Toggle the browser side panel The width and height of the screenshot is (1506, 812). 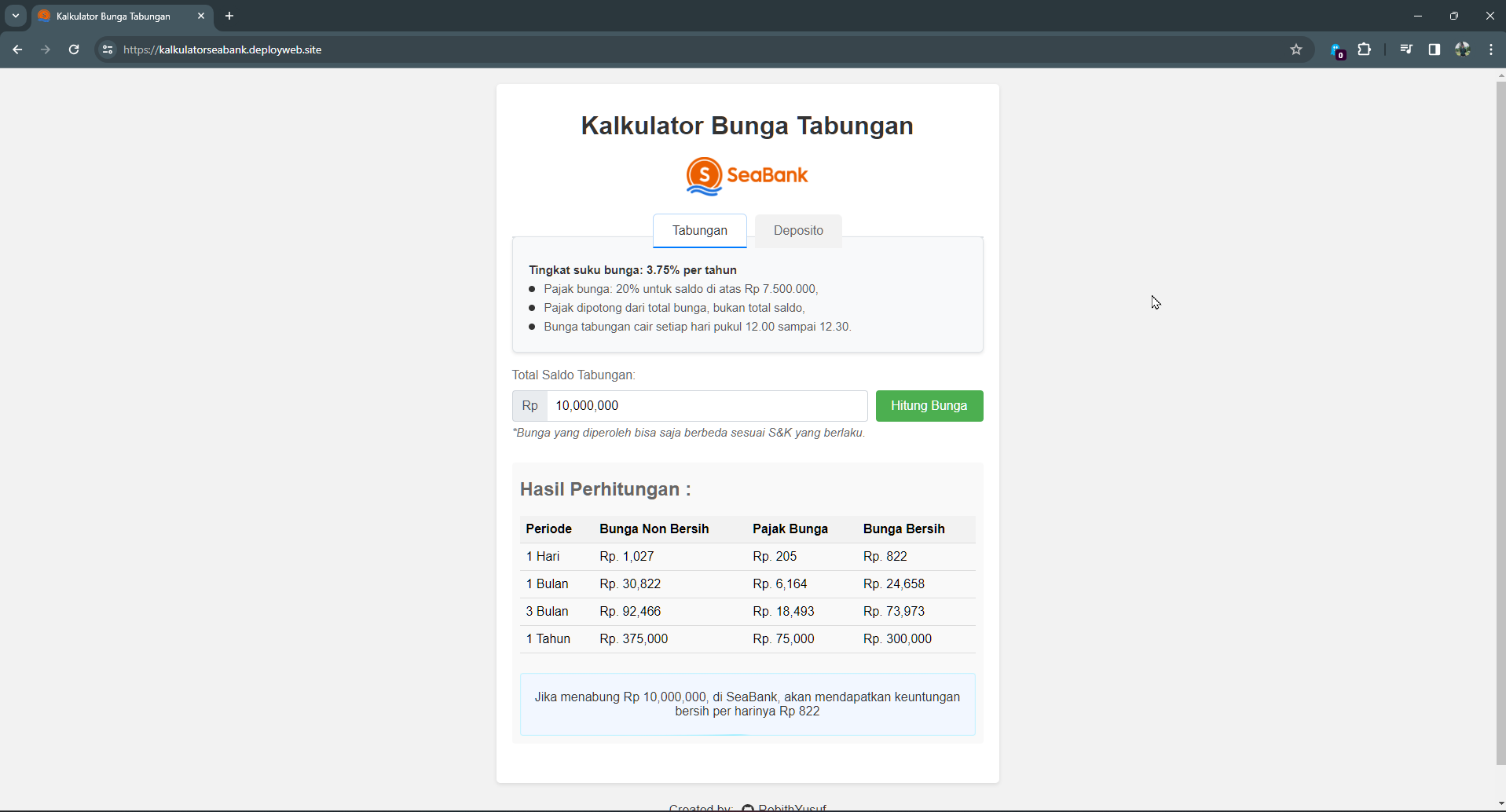(x=1435, y=49)
